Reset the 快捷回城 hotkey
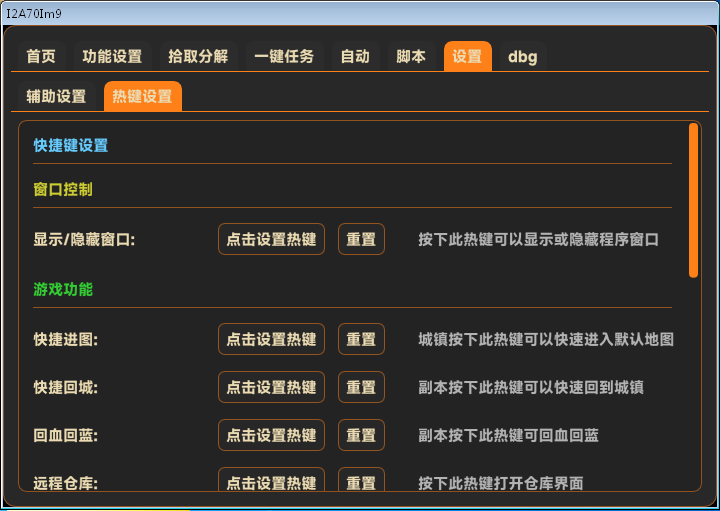 tap(361, 388)
